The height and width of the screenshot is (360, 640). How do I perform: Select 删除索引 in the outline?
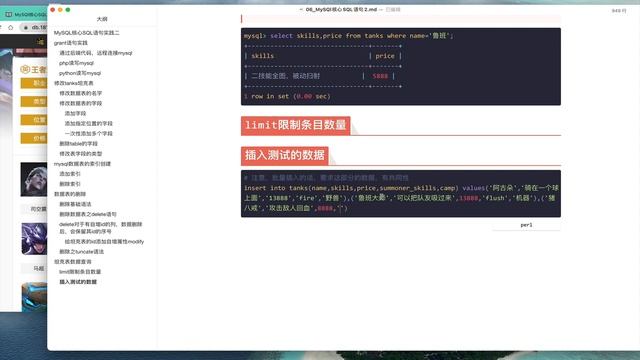(x=70, y=184)
